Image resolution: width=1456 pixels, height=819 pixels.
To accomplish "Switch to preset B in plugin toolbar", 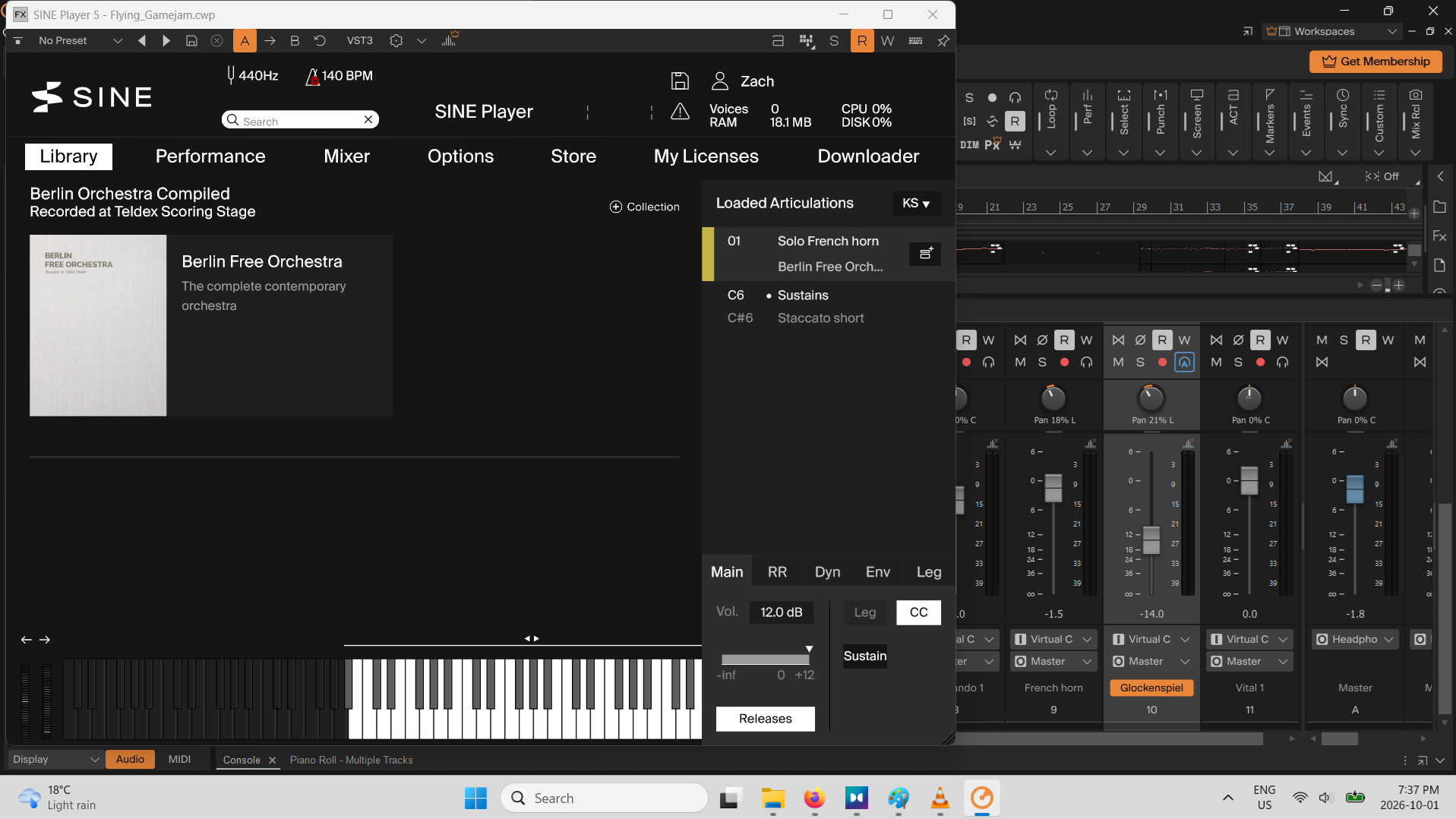I will (x=295, y=41).
